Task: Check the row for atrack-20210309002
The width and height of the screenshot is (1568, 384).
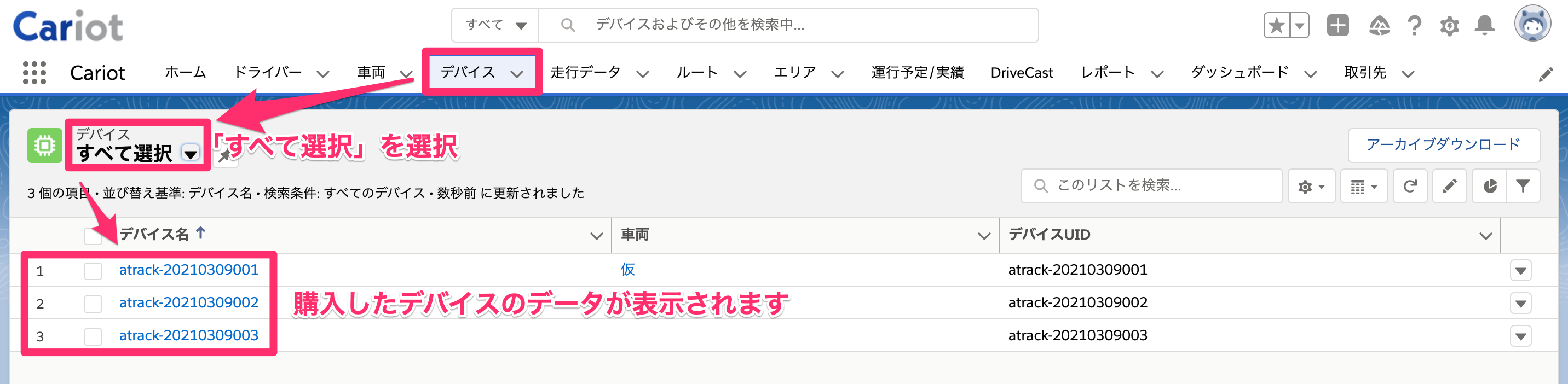Action: [93, 304]
